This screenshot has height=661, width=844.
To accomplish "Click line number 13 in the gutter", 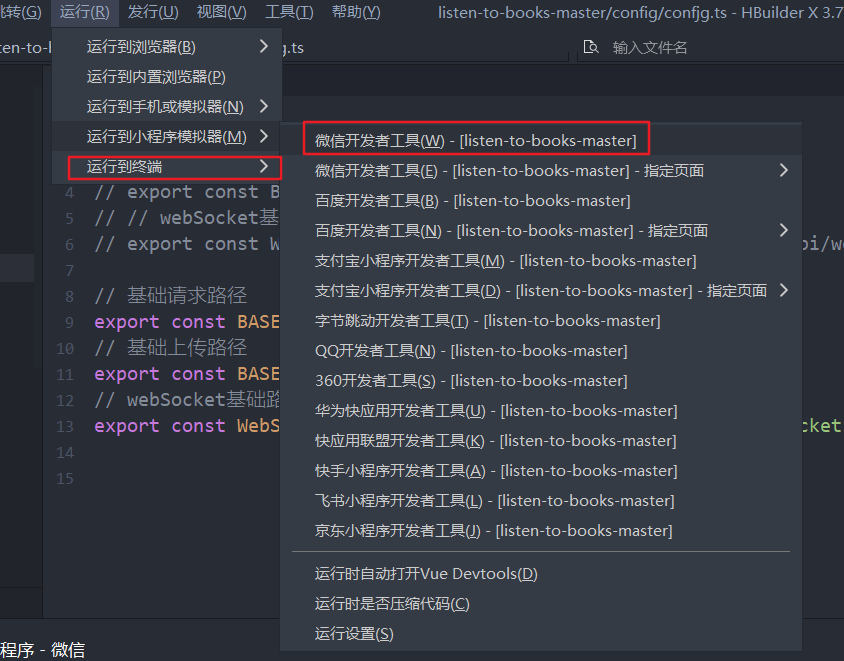I will point(65,427).
